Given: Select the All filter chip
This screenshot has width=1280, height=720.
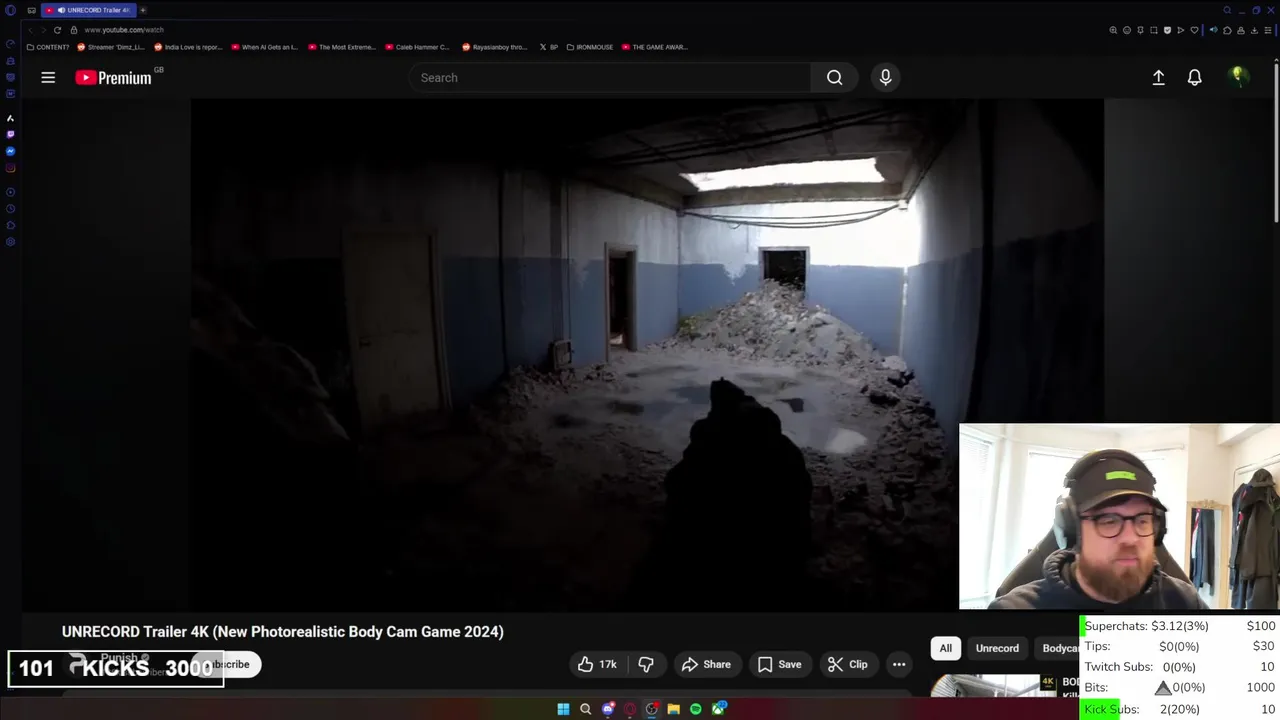Looking at the screenshot, I should (945, 648).
